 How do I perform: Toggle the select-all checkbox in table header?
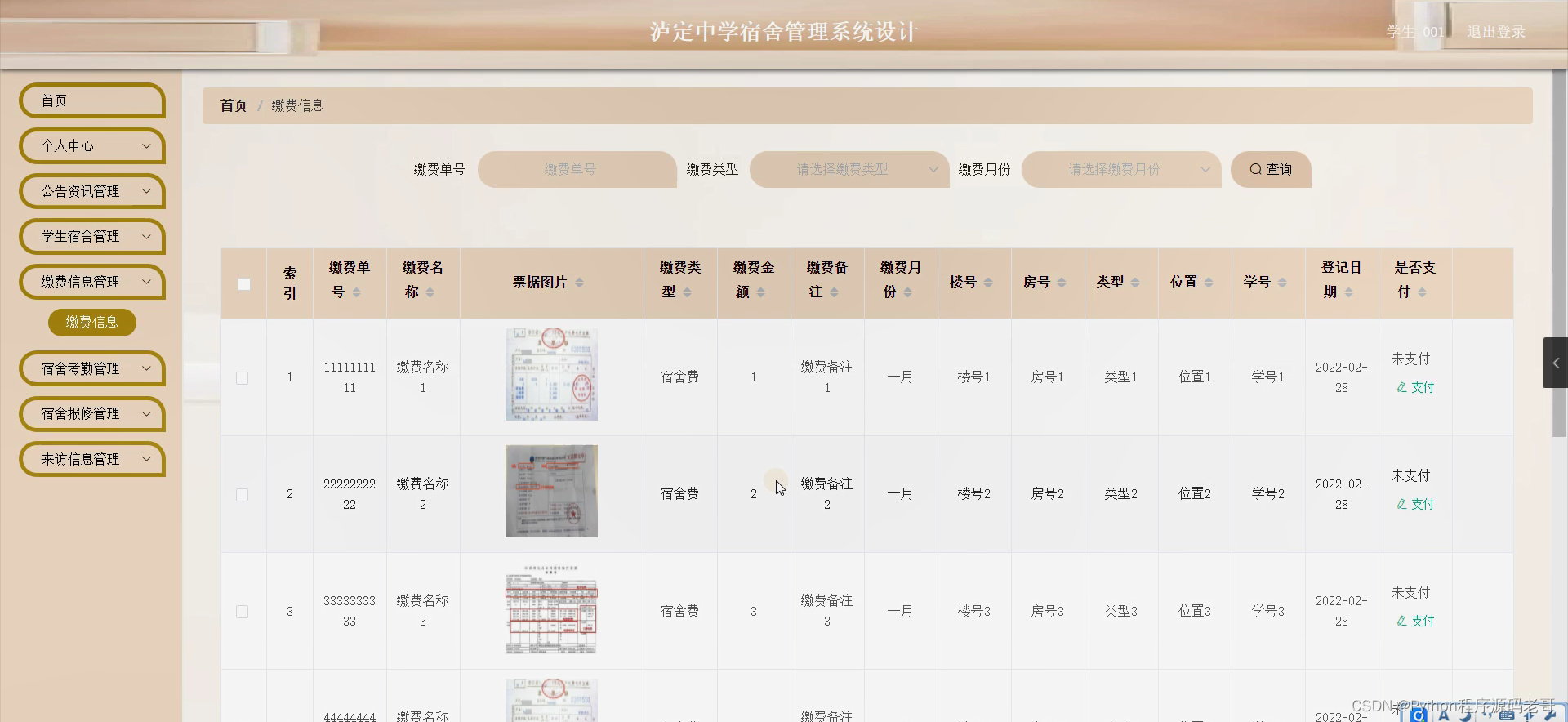coord(244,284)
